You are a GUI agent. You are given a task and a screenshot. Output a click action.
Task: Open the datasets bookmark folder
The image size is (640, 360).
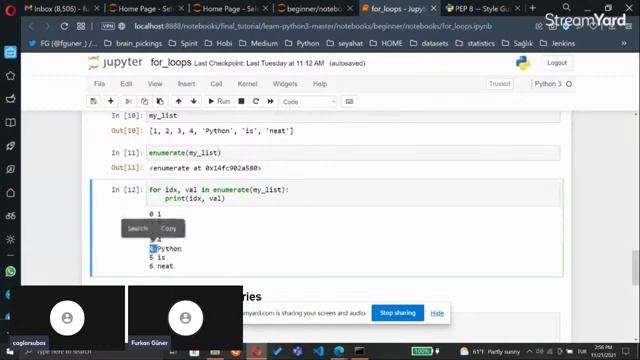(x=430, y=43)
